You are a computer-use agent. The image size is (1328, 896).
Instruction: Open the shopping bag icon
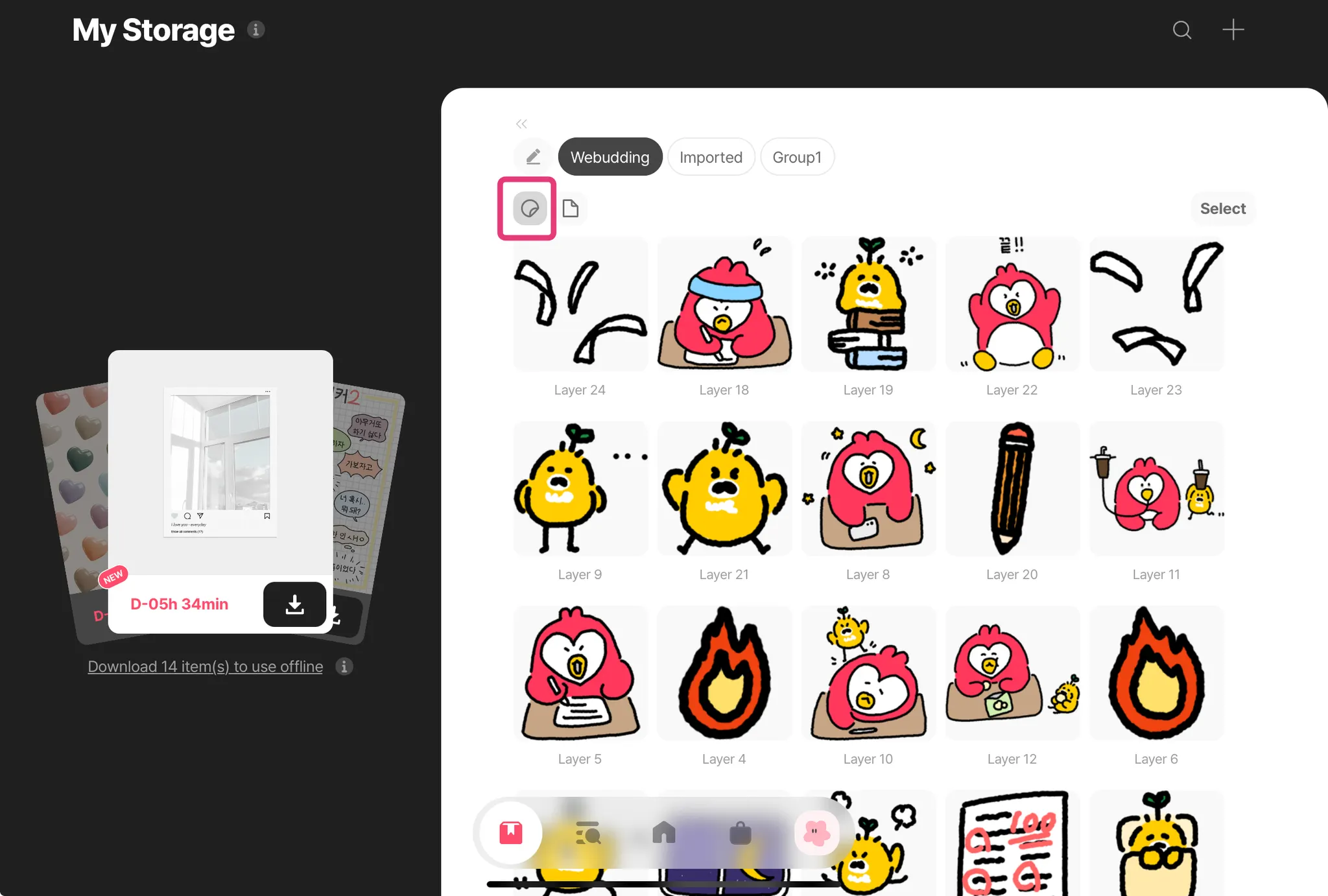click(x=740, y=832)
